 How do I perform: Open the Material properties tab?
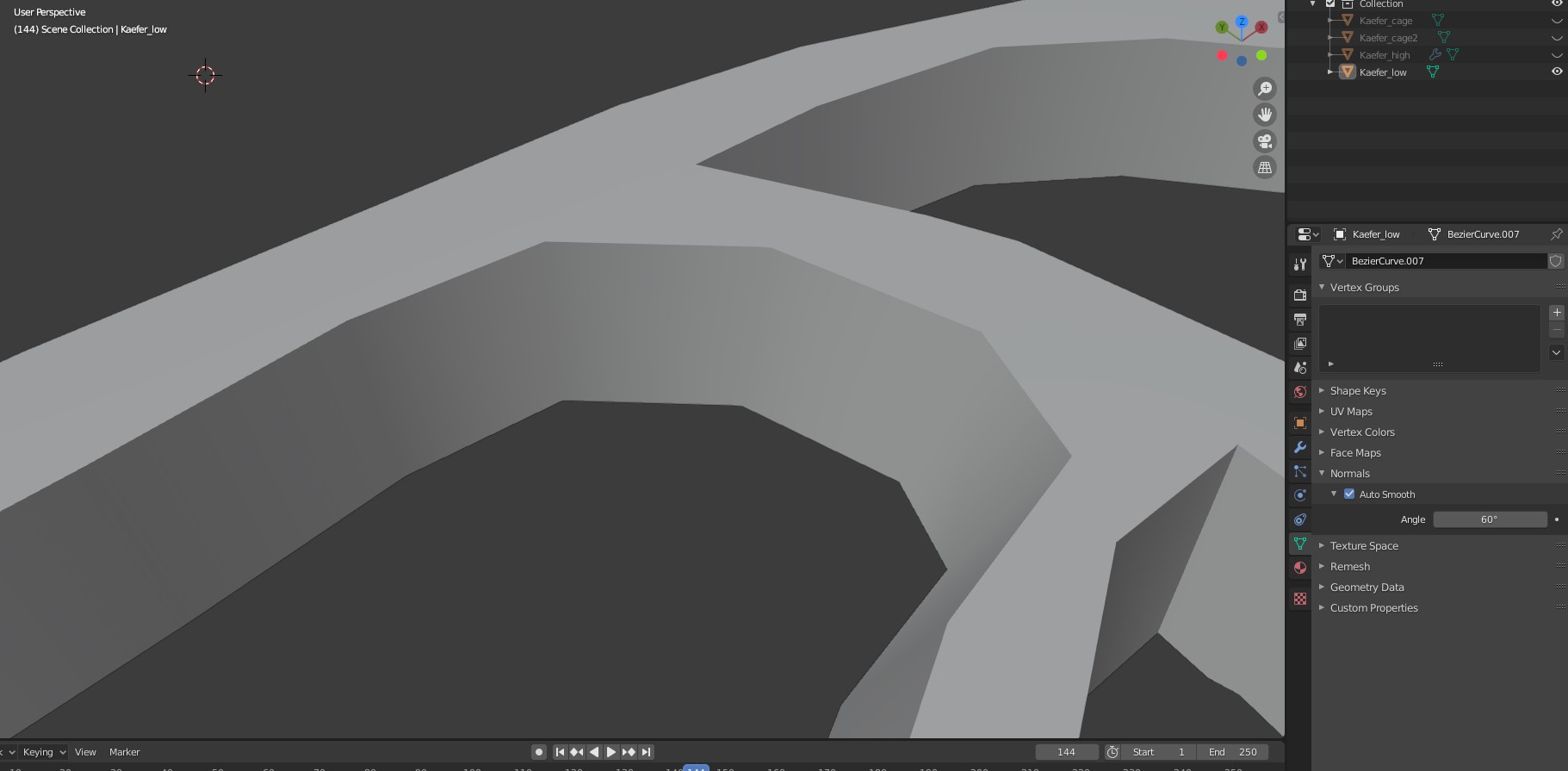tap(1300, 568)
